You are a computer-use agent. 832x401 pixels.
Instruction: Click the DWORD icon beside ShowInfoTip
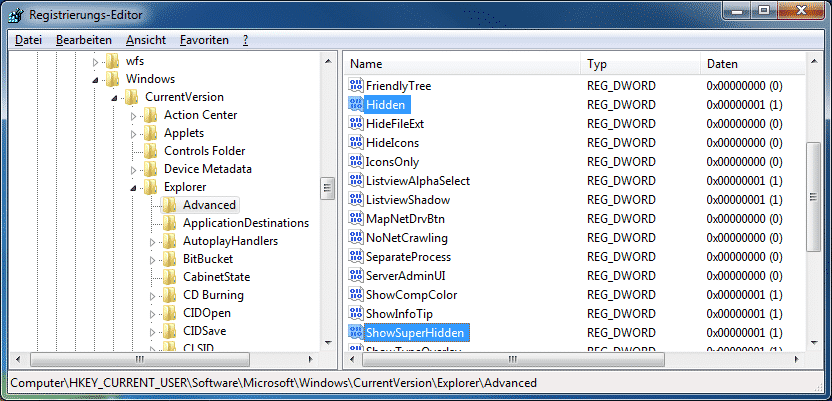pos(356,313)
